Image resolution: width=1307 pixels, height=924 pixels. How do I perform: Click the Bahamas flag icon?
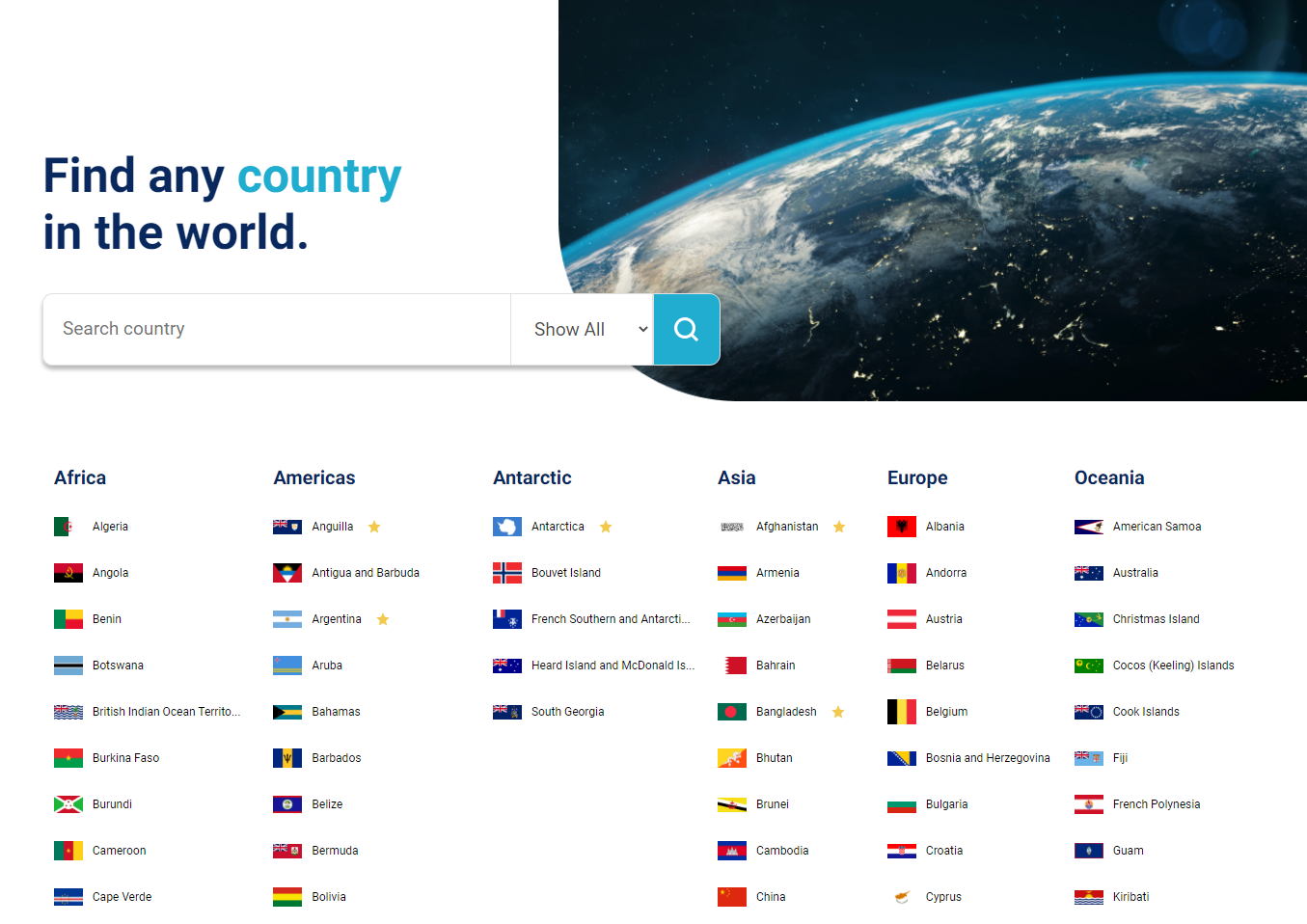click(x=287, y=712)
